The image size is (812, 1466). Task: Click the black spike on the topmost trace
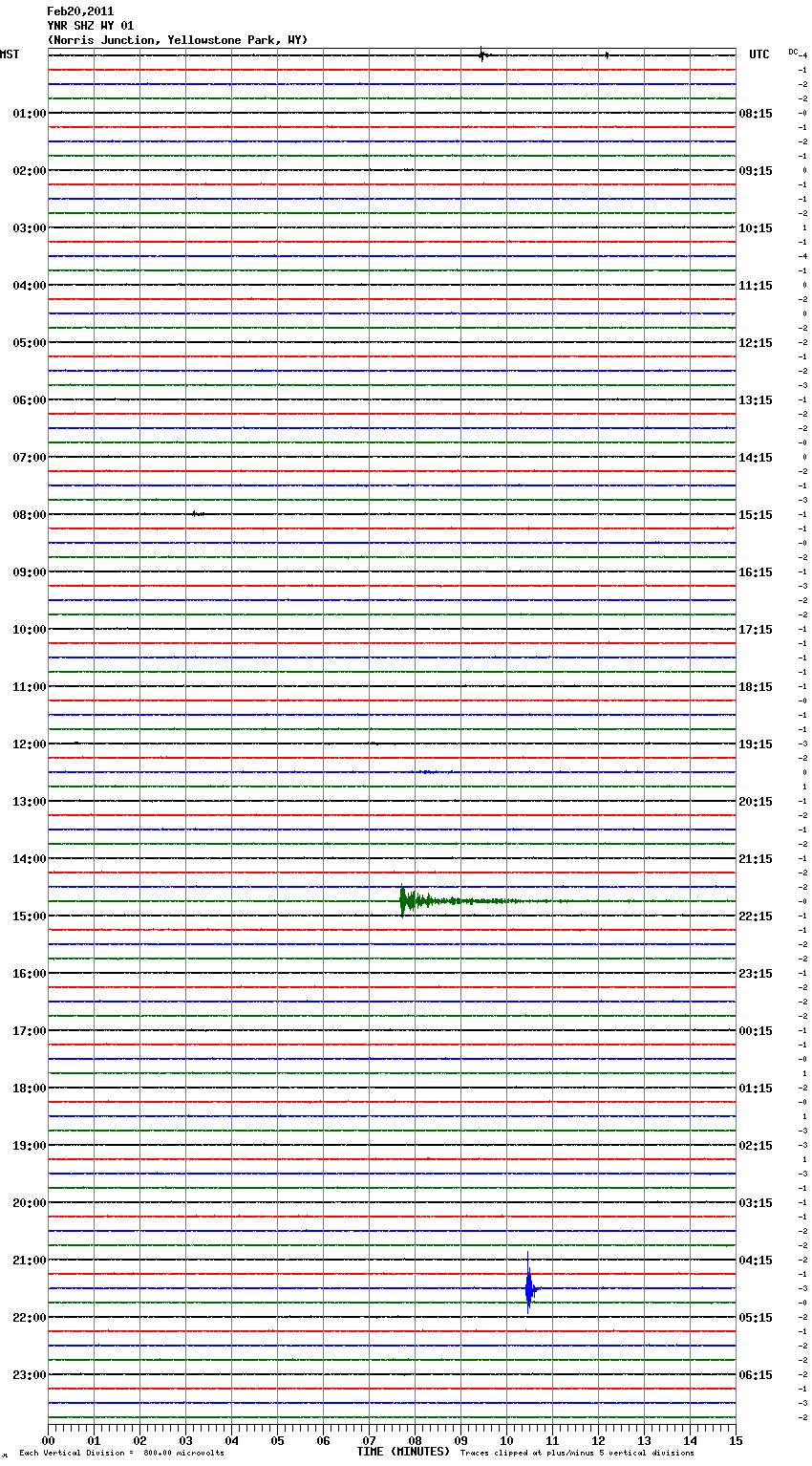pyautogui.click(x=482, y=54)
